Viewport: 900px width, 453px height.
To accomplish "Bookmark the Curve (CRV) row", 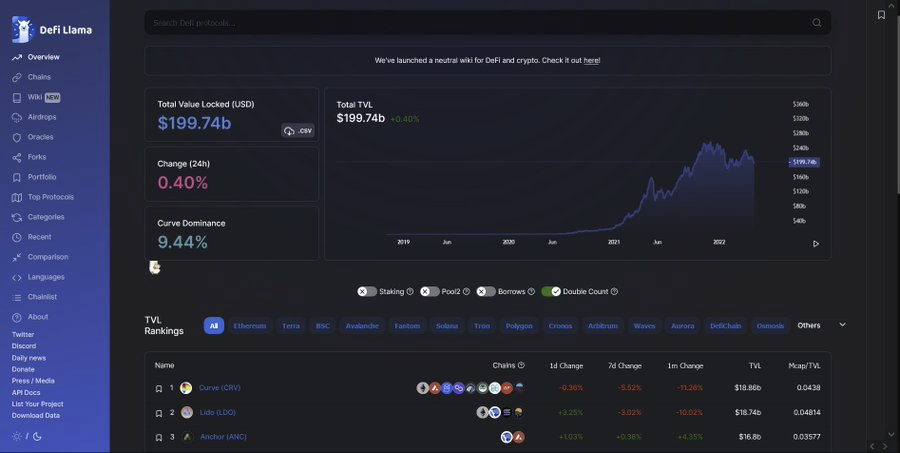I will (159, 389).
